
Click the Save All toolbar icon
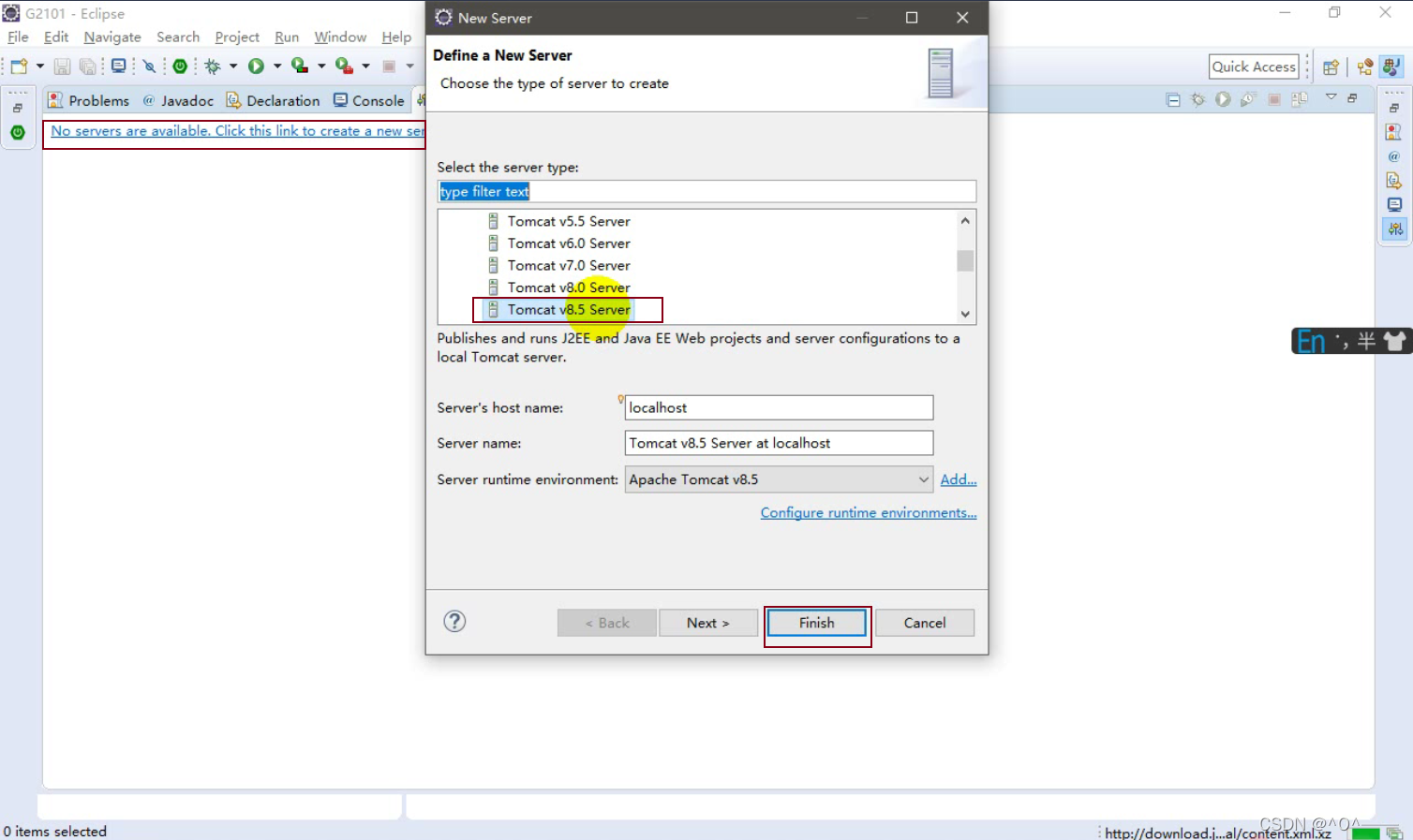click(87, 66)
